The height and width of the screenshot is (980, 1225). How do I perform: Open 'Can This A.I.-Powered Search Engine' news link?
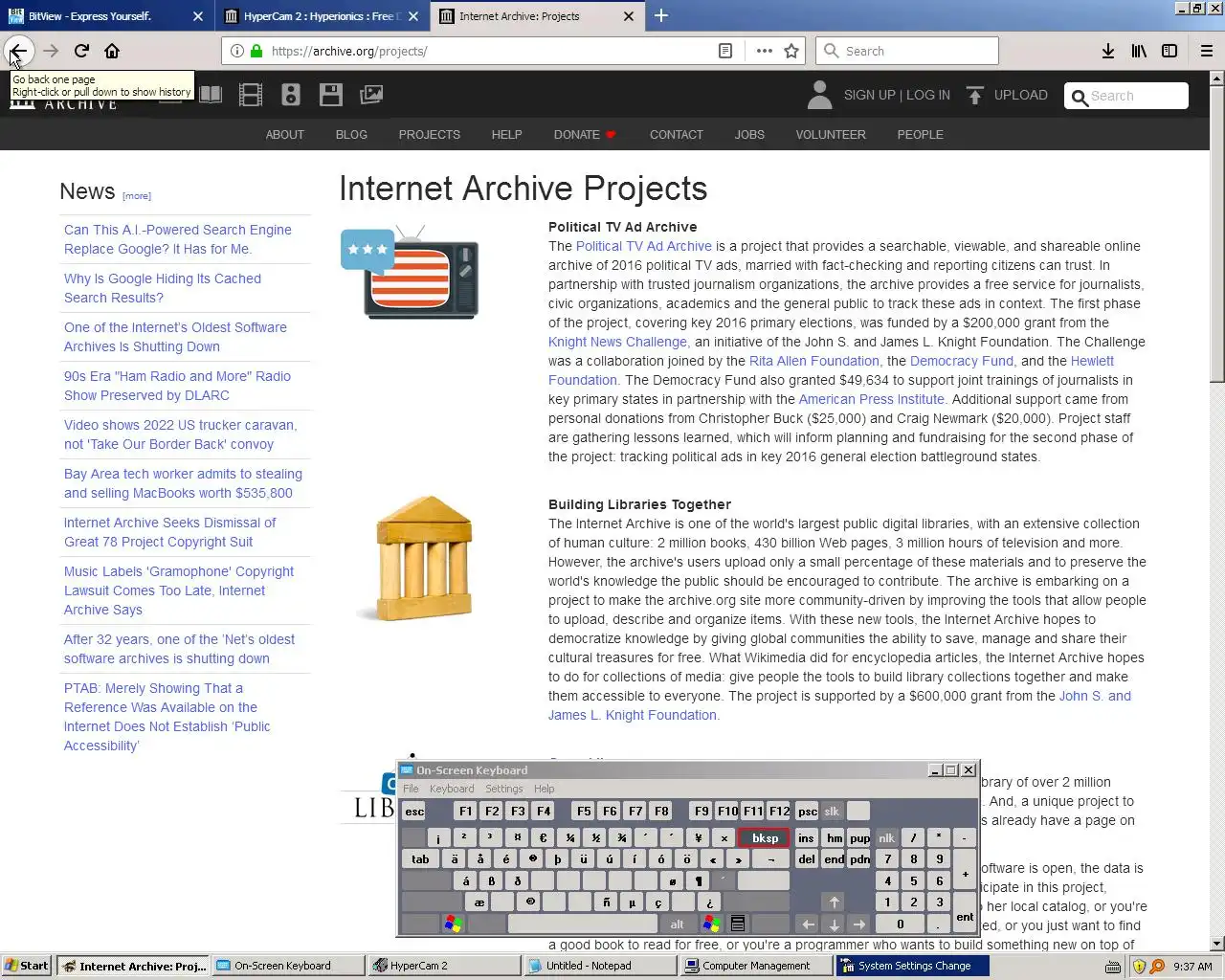[178, 239]
